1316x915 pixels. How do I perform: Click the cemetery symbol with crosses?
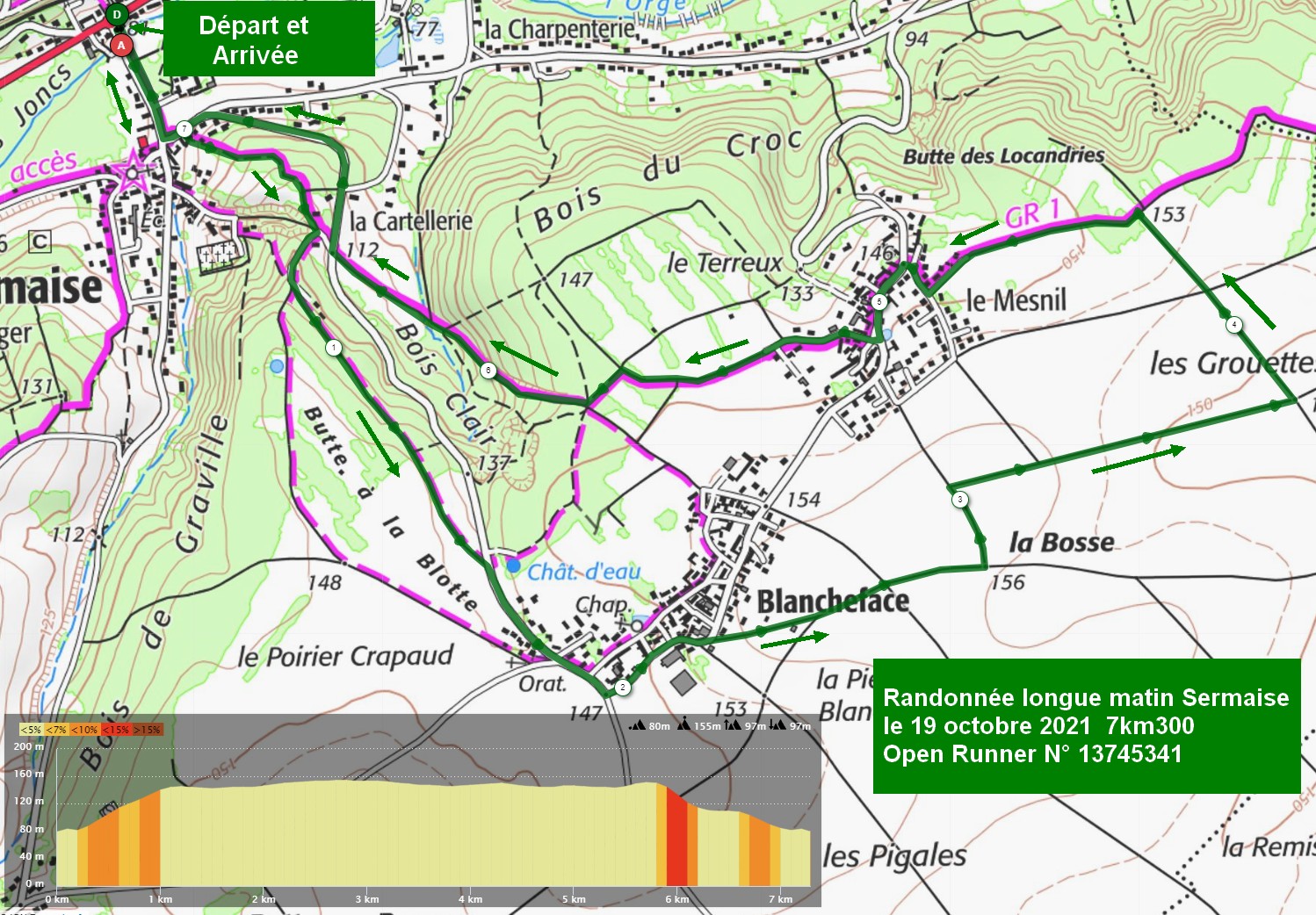point(216,256)
